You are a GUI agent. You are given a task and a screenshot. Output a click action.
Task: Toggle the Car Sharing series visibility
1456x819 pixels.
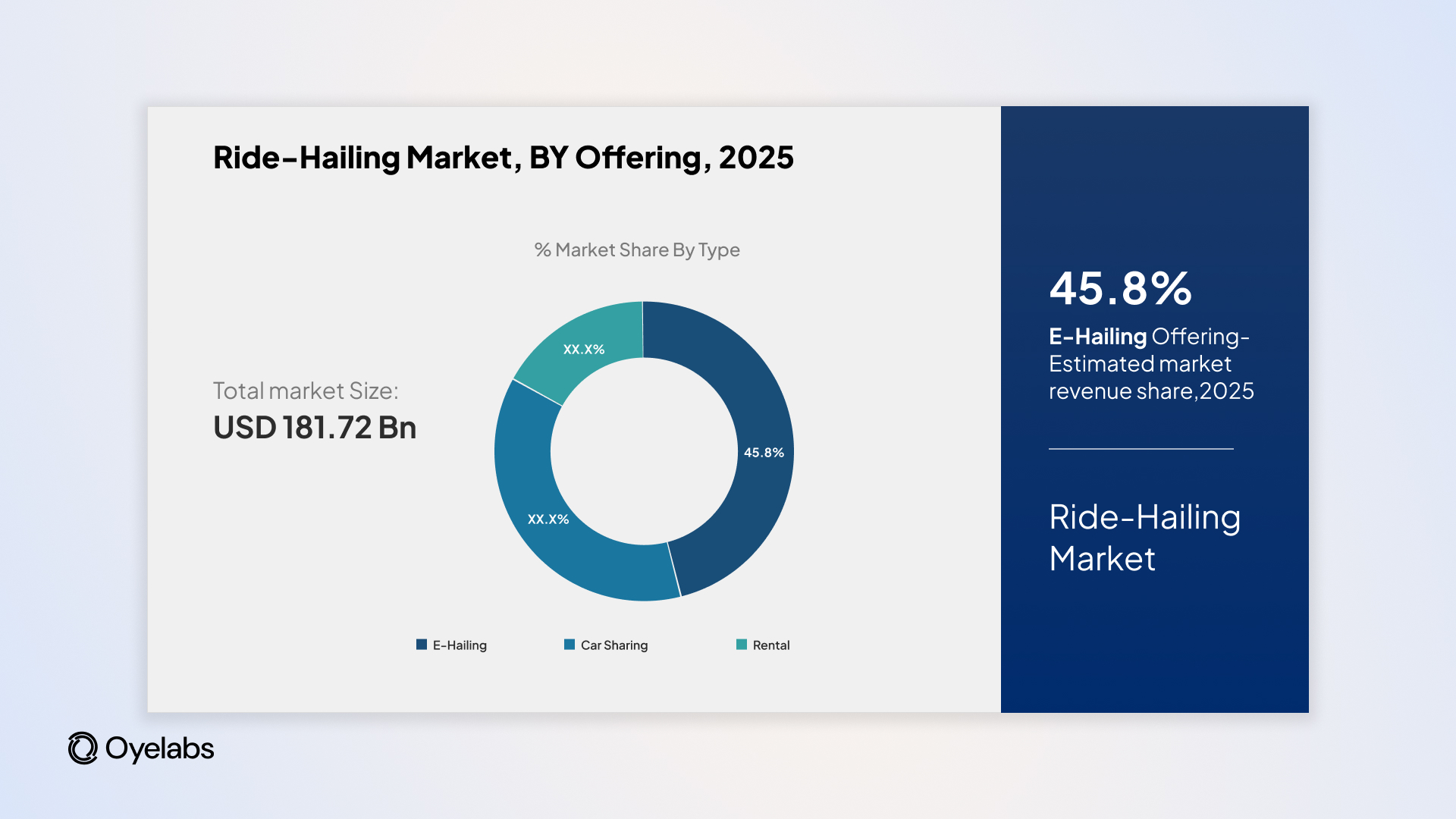pos(613,645)
